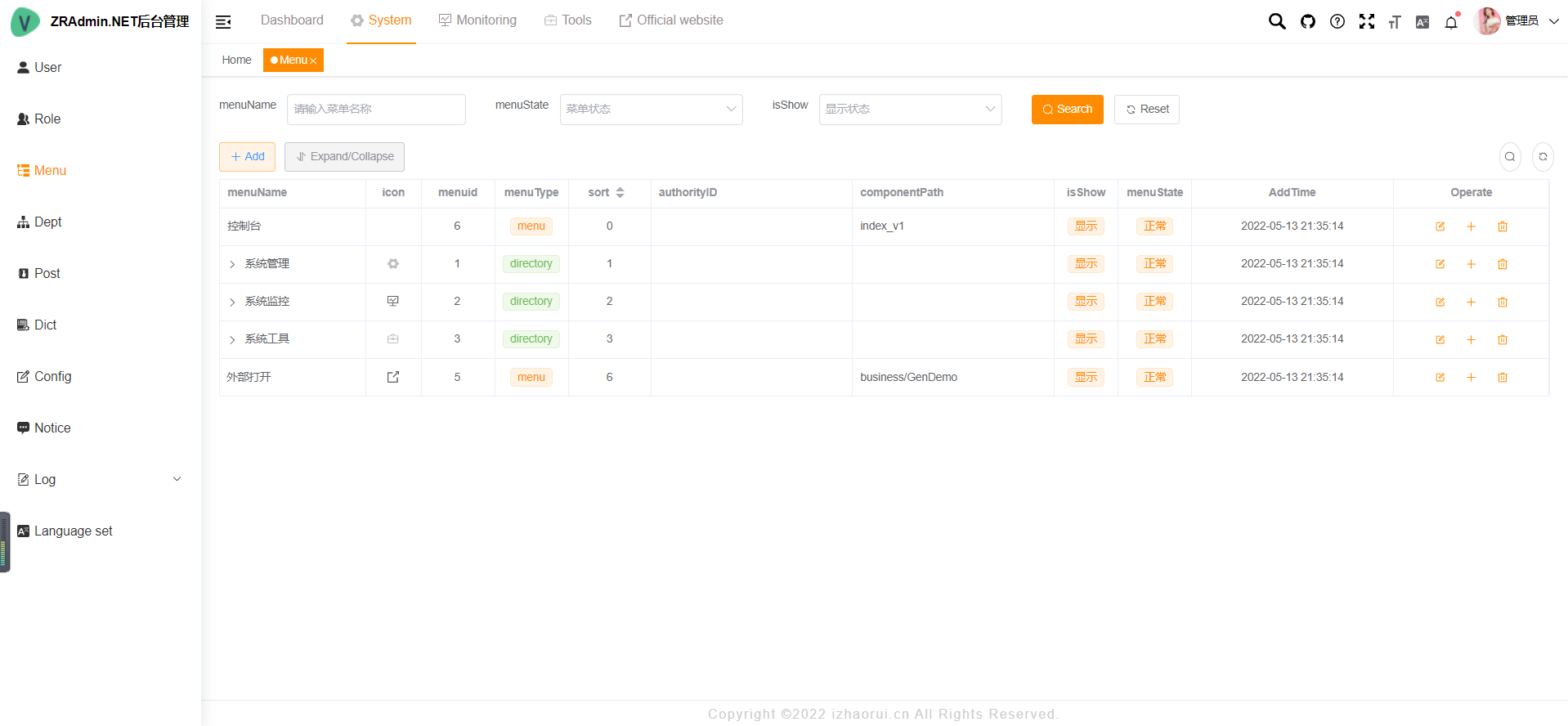Refresh the table with round refresh icon

[1543, 157]
